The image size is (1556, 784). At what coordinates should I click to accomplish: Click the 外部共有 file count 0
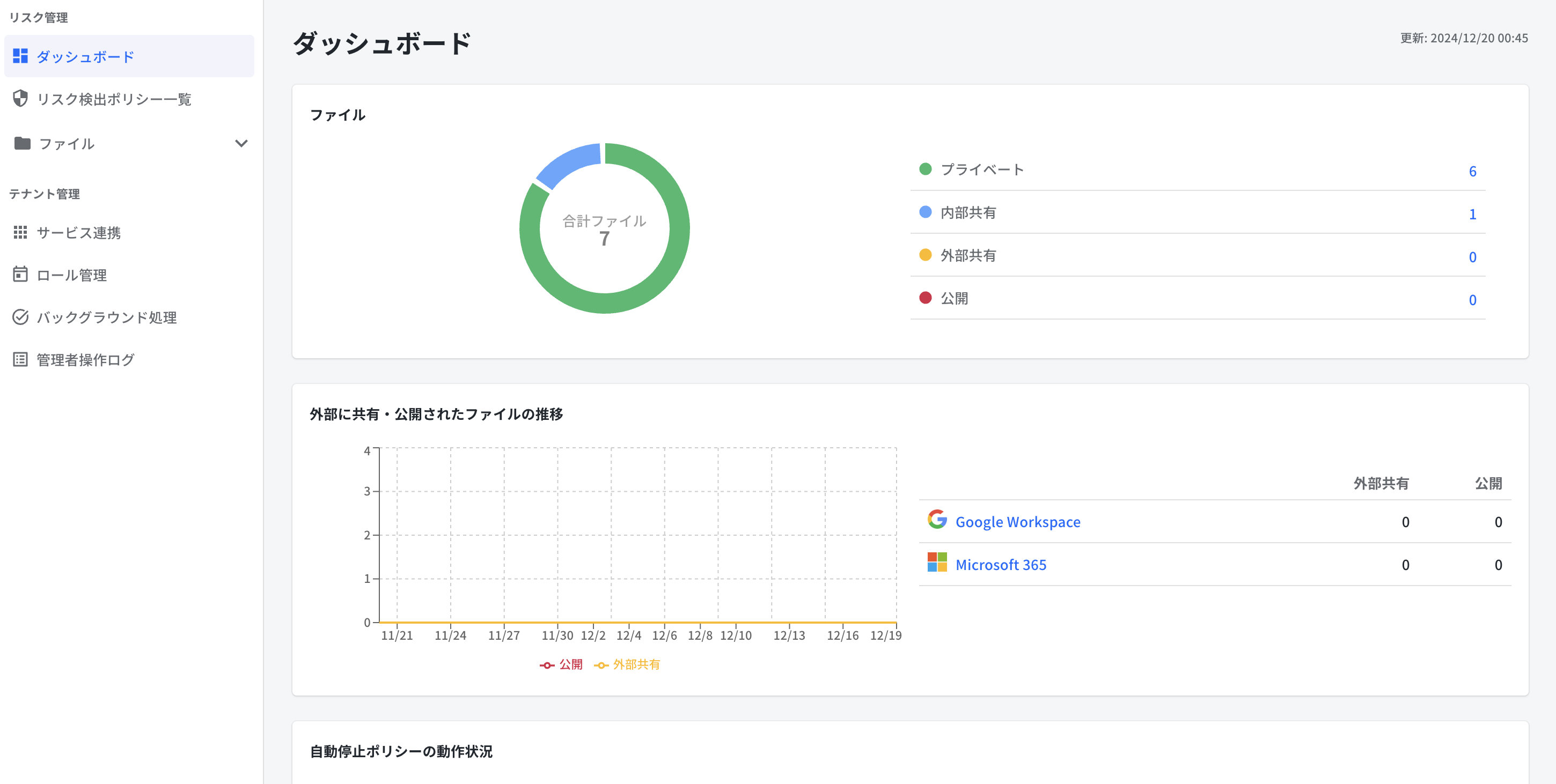click(x=1473, y=256)
